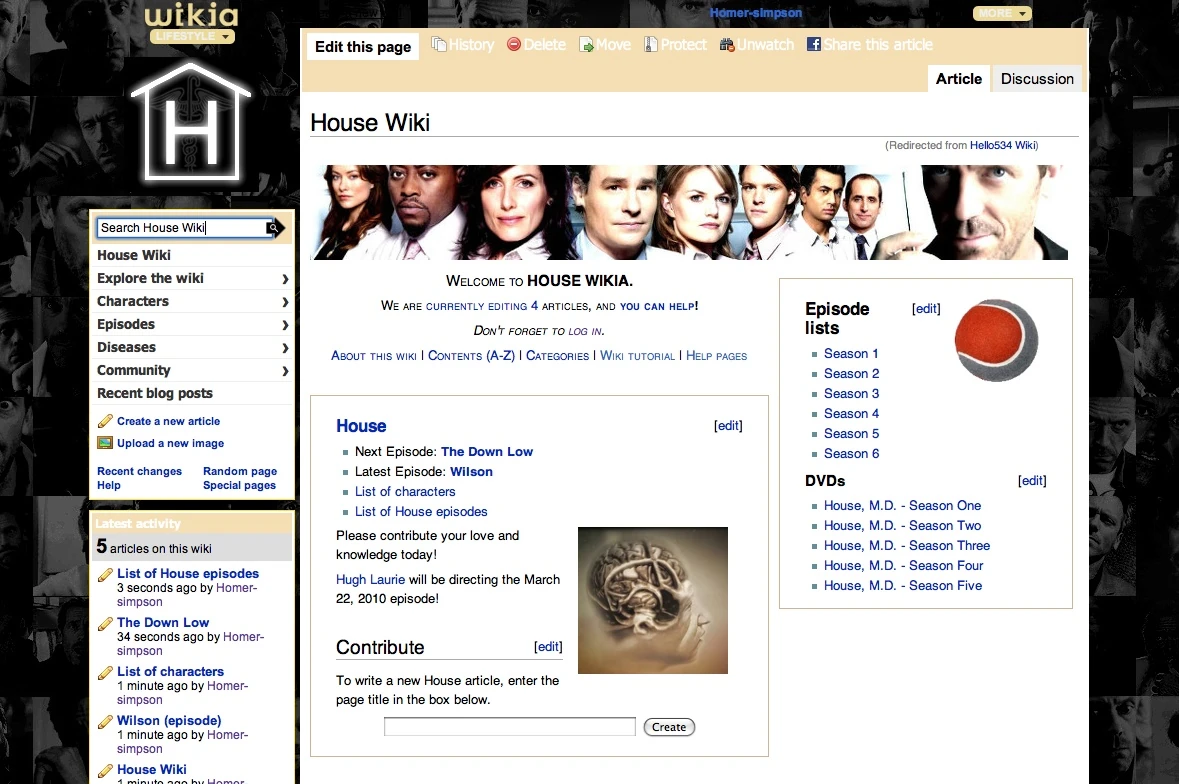
Task: Open the Lifestyle dropdown under Wikia logo
Action: click(192, 36)
